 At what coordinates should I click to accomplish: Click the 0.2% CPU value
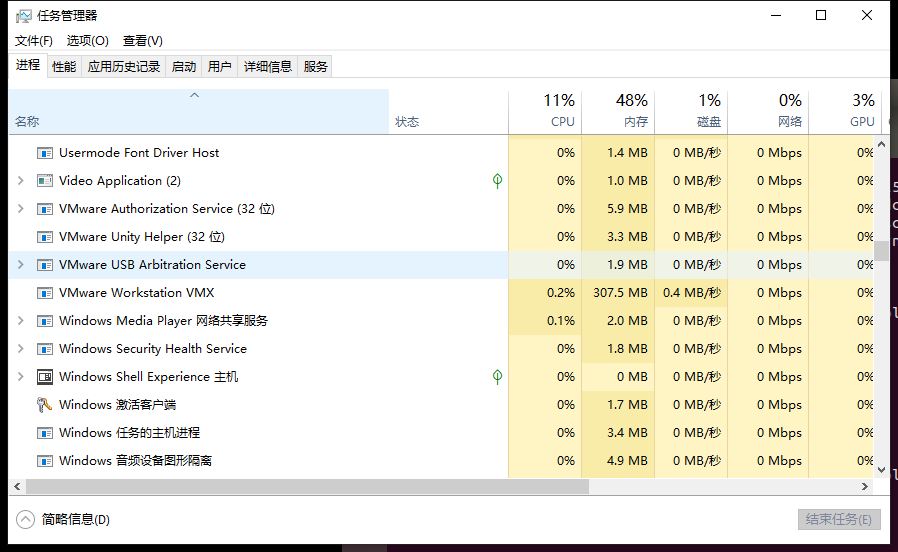pyautogui.click(x=561, y=293)
